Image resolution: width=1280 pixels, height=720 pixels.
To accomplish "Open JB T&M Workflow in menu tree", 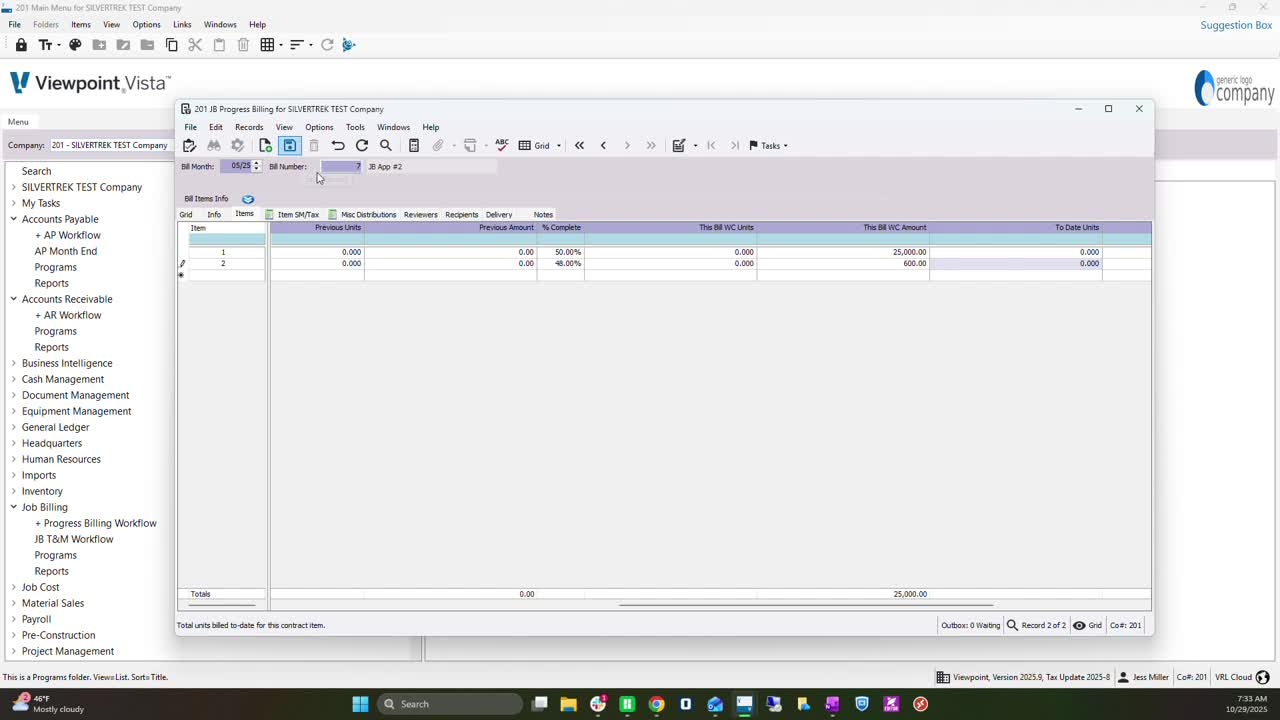I will (74, 539).
